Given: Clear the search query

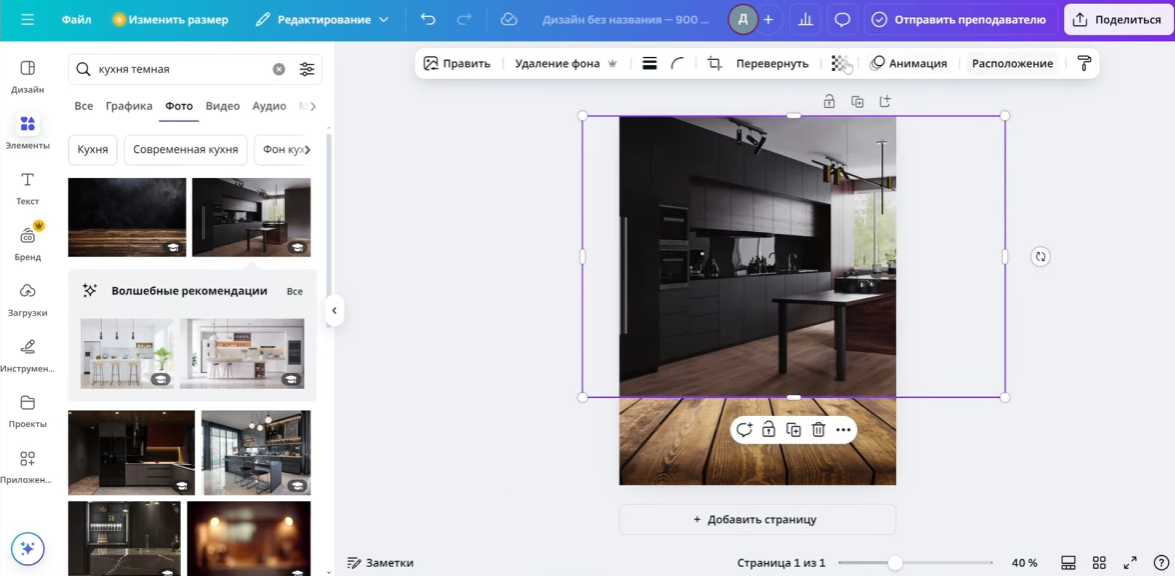Looking at the screenshot, I should pos(279,69).
